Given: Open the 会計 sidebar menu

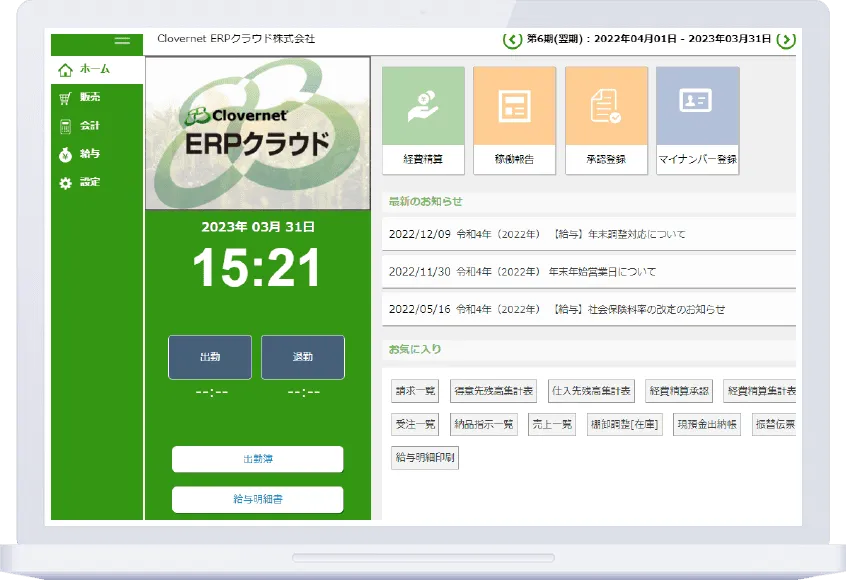Looking at the screenshot, I should 97,126.
